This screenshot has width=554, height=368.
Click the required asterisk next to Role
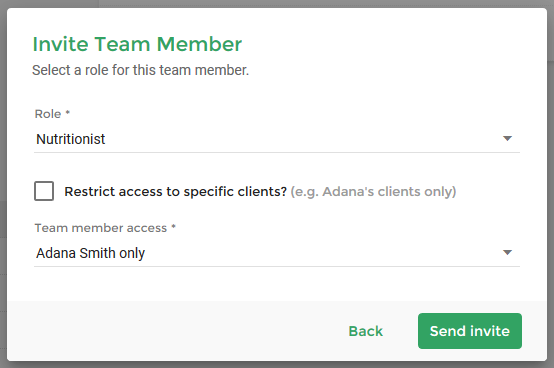[x=67, y=112]
